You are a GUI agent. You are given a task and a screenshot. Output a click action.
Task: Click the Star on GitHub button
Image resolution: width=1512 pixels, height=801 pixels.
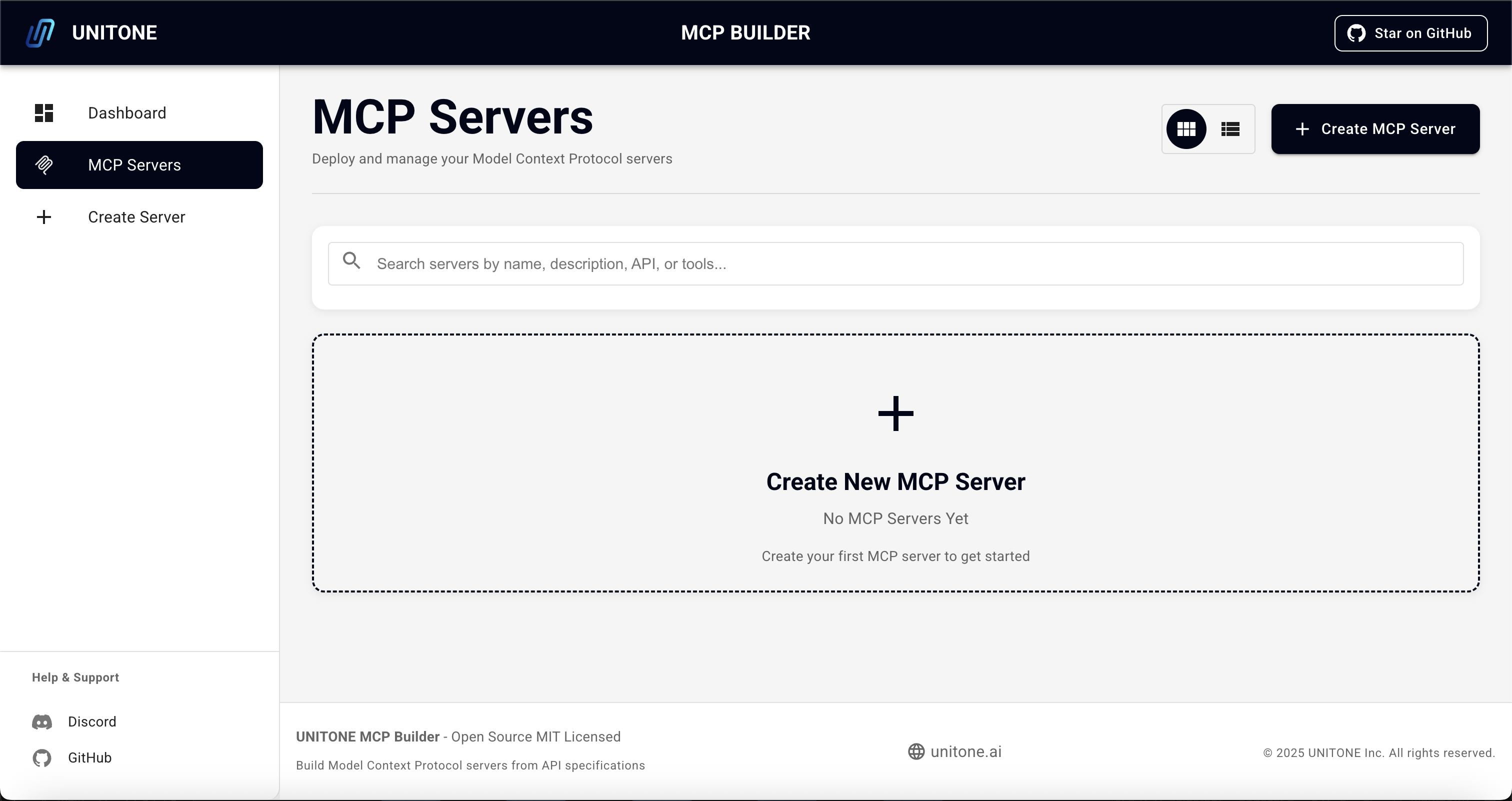(x=1410, y=33)
